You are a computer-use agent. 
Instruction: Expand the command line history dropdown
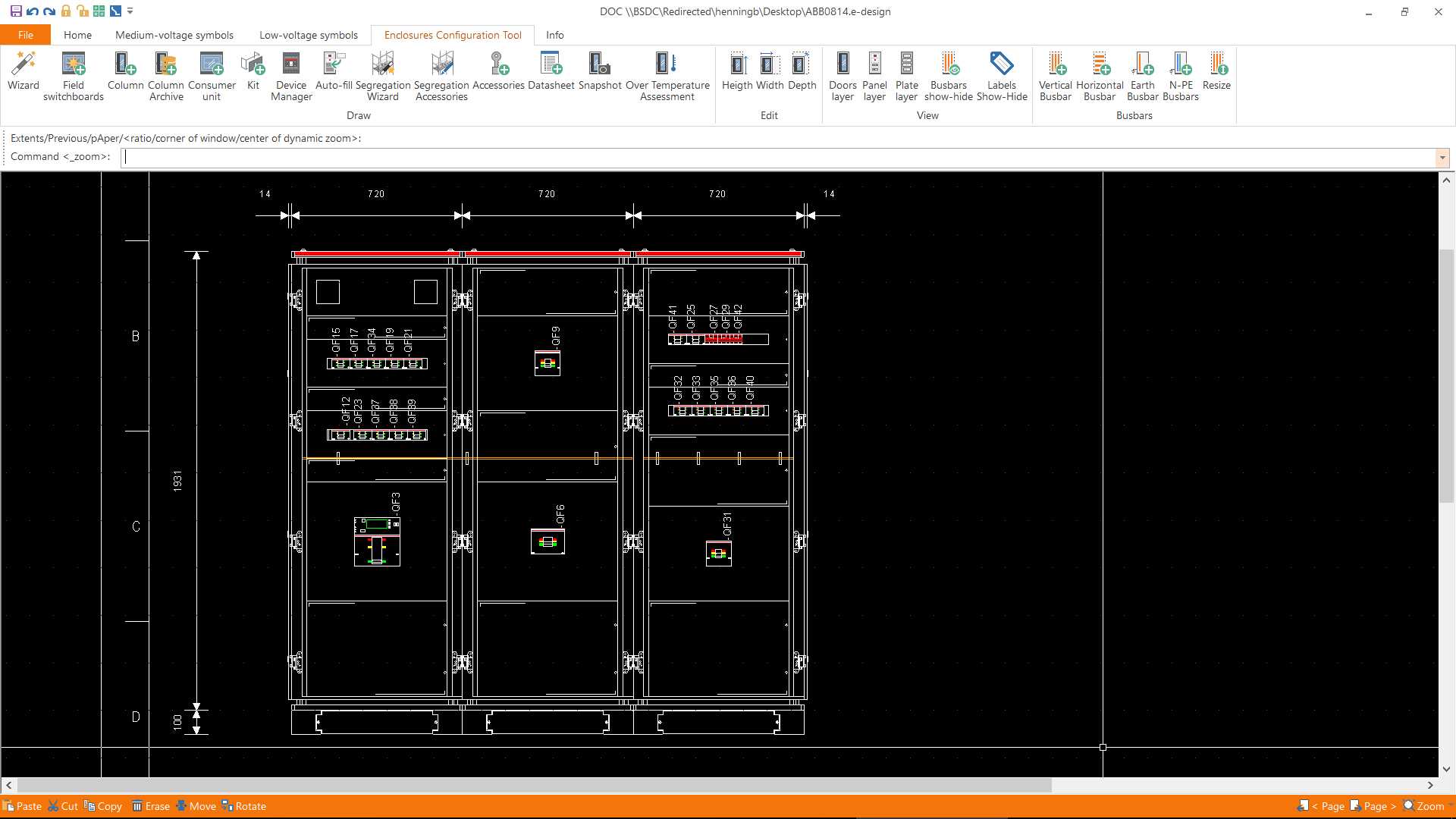pos(1442,158)
